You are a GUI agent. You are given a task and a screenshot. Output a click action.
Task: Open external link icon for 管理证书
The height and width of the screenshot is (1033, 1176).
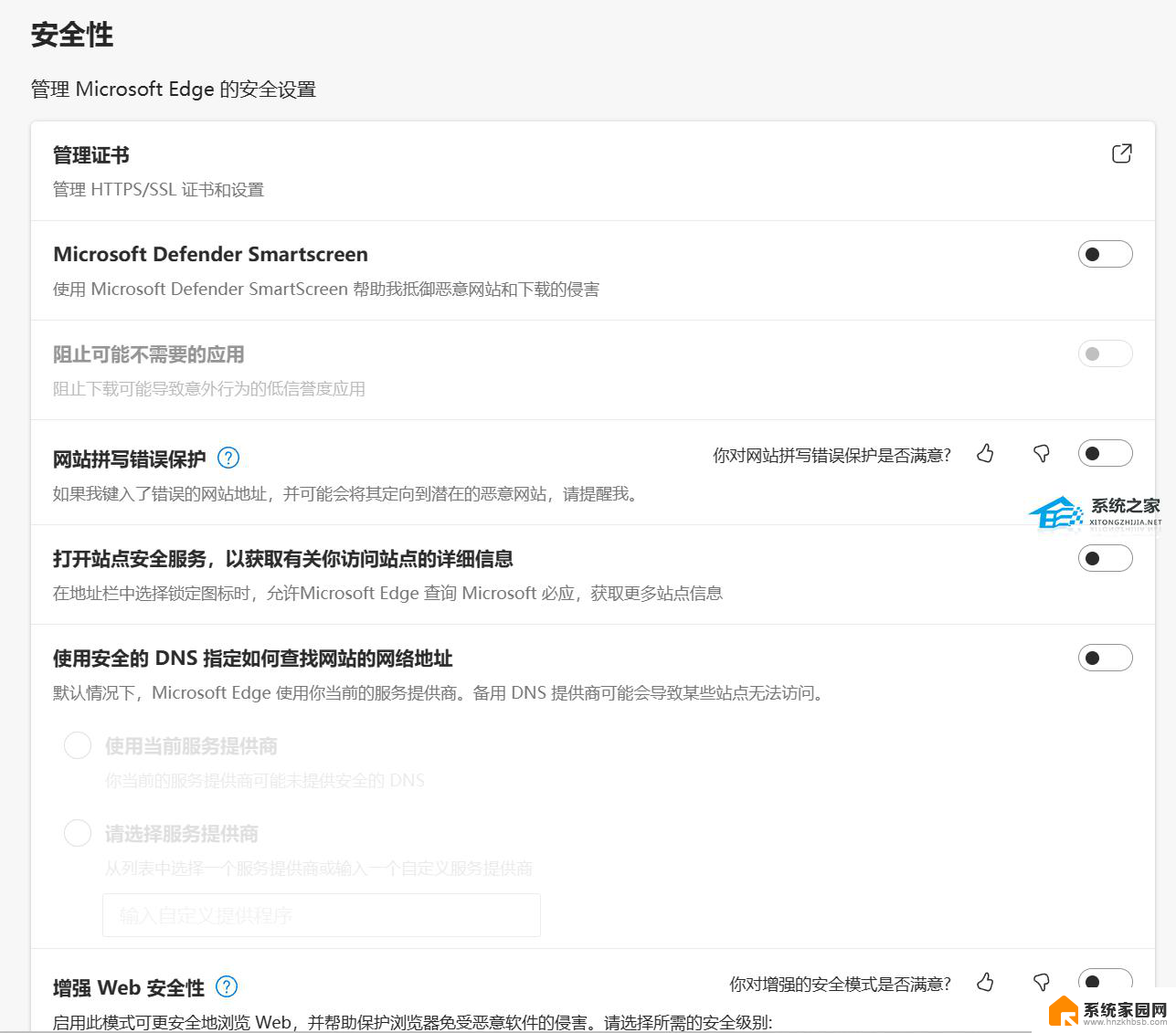1121,153
